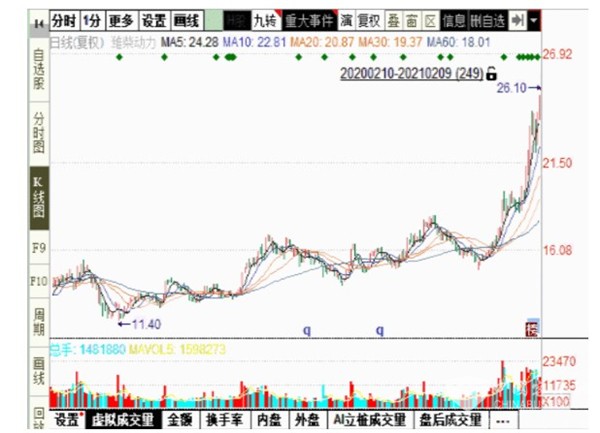Click the skip-forward arrow icon in top toolbar
Viewport: 600px width, 433px height.
[518, 20]
